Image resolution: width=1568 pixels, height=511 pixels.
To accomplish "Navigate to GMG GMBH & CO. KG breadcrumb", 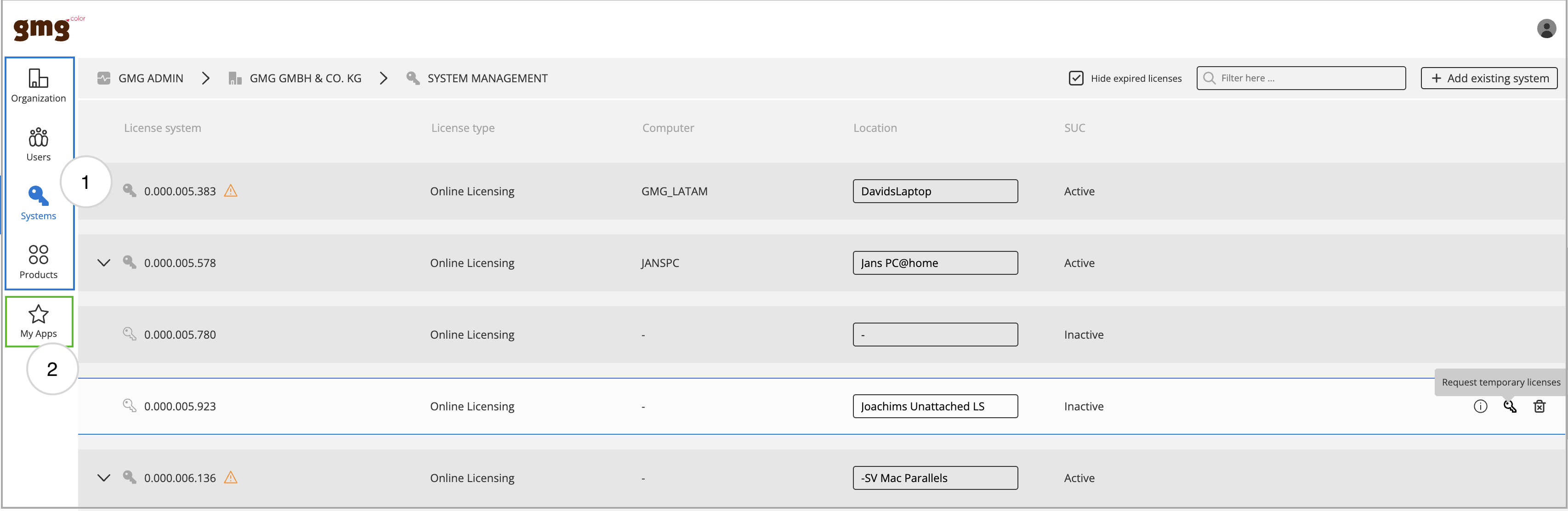I will click(x=306, y=78).
